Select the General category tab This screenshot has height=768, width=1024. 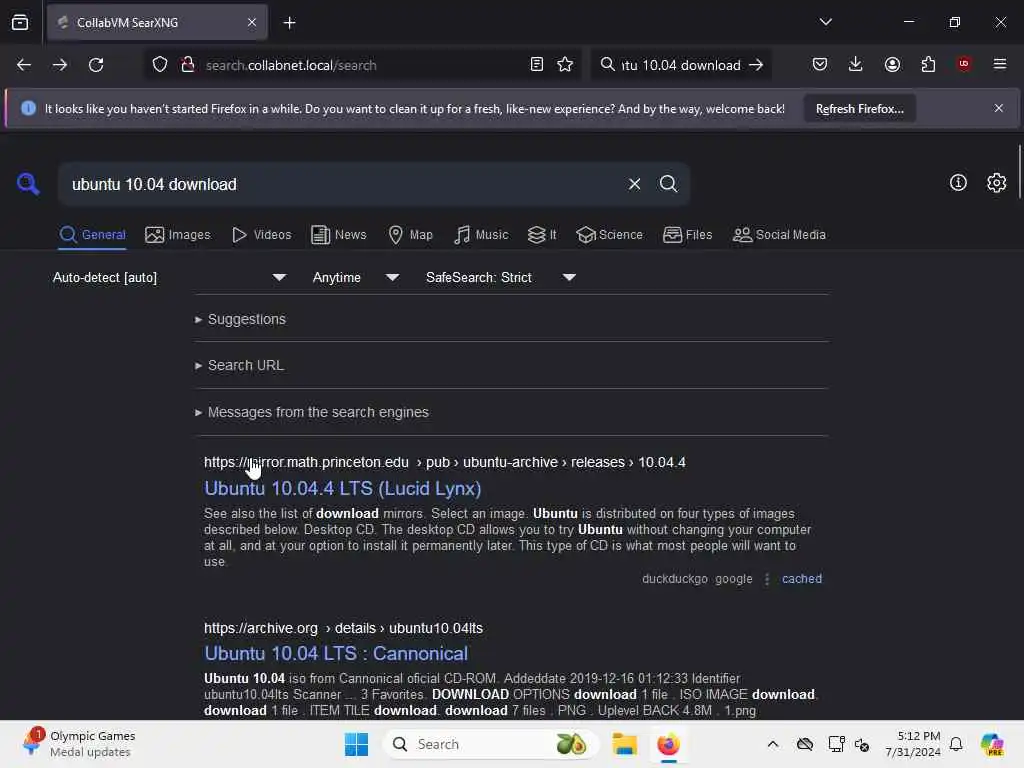pyautogui.click(x=92, y=235)
